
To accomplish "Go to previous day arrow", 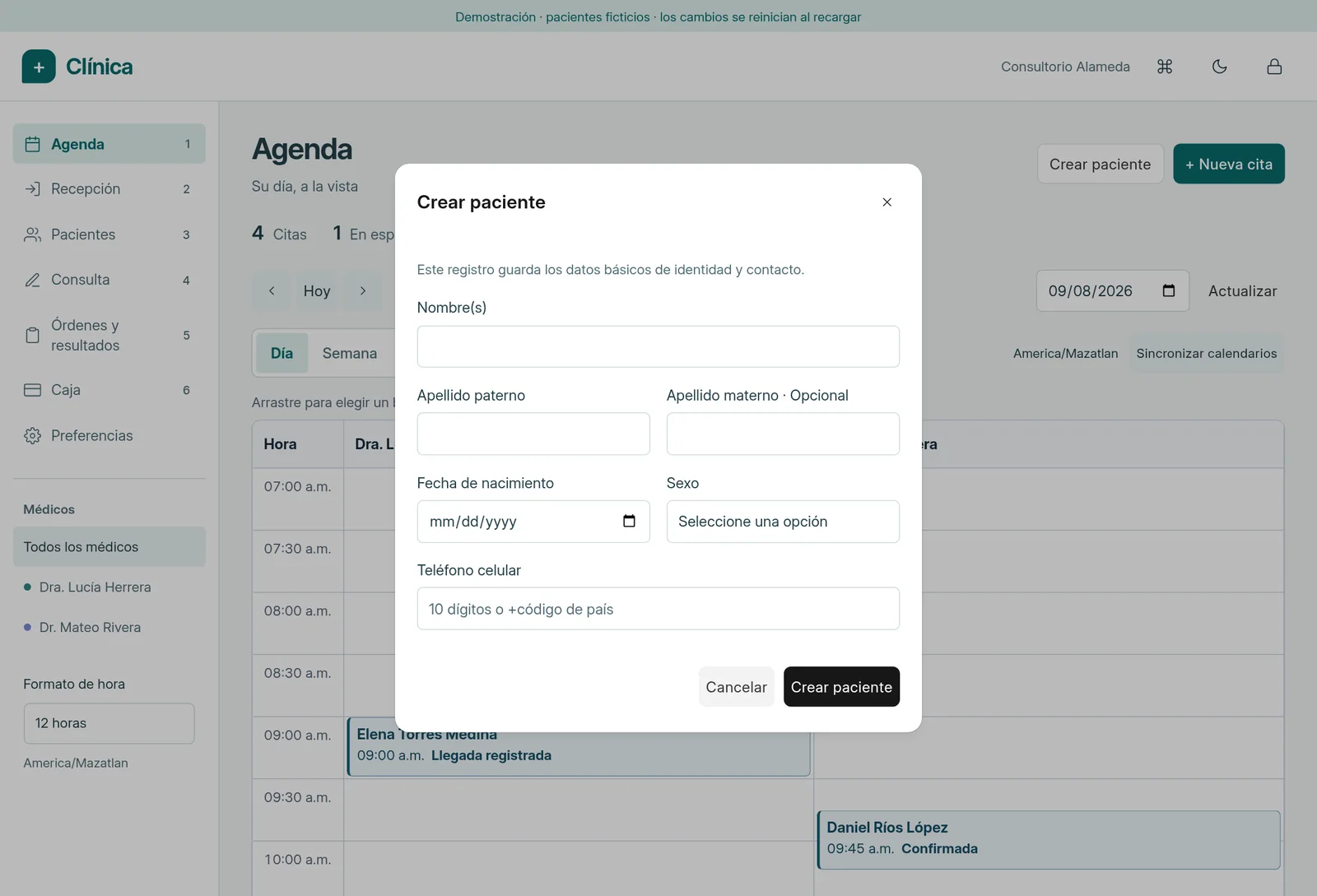I will 272,290.
